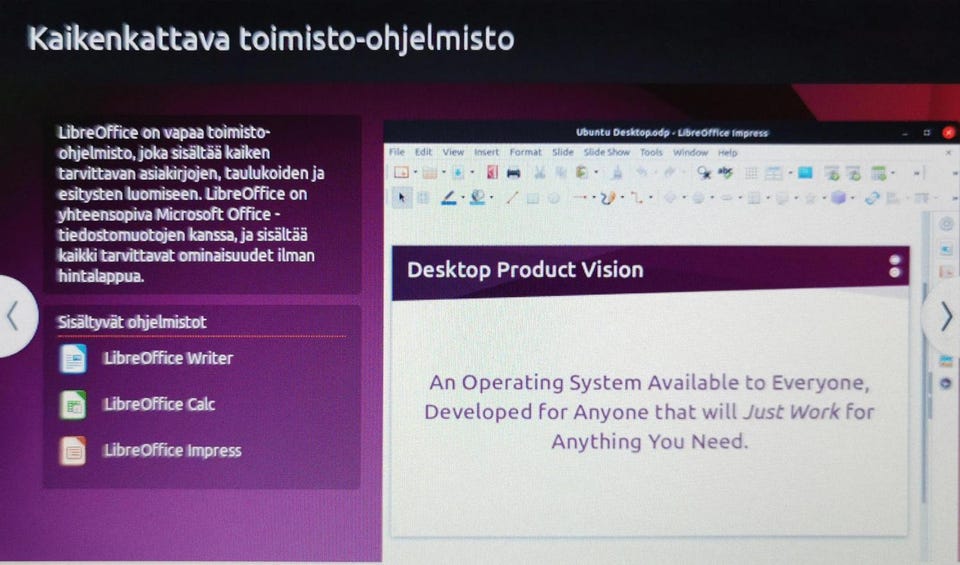This screenshot has width=960, height=565.
Task: Click the Redo arrow icon
Action: pyautogui.click(x=669, y=173)
